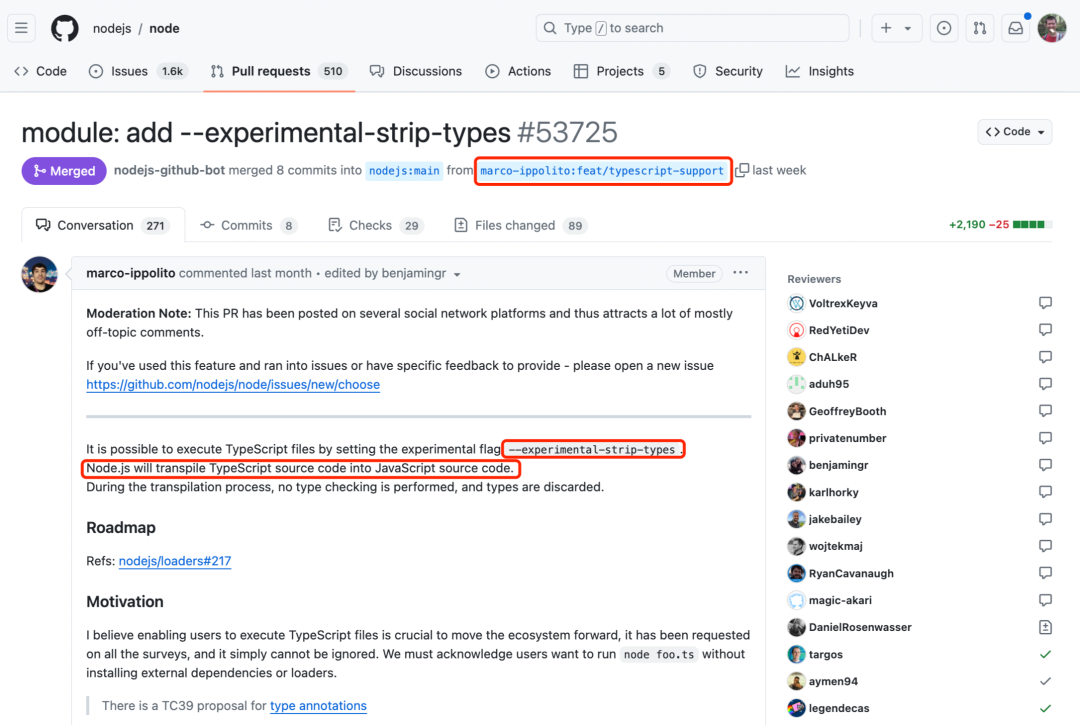Switch to the Code repository tab
Viewport: 1080px width, 725px height.
point(41,71)
